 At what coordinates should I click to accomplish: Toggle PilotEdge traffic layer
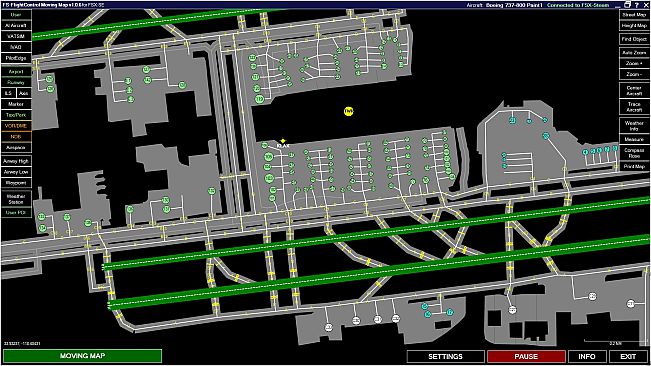(x=16, y=58)
